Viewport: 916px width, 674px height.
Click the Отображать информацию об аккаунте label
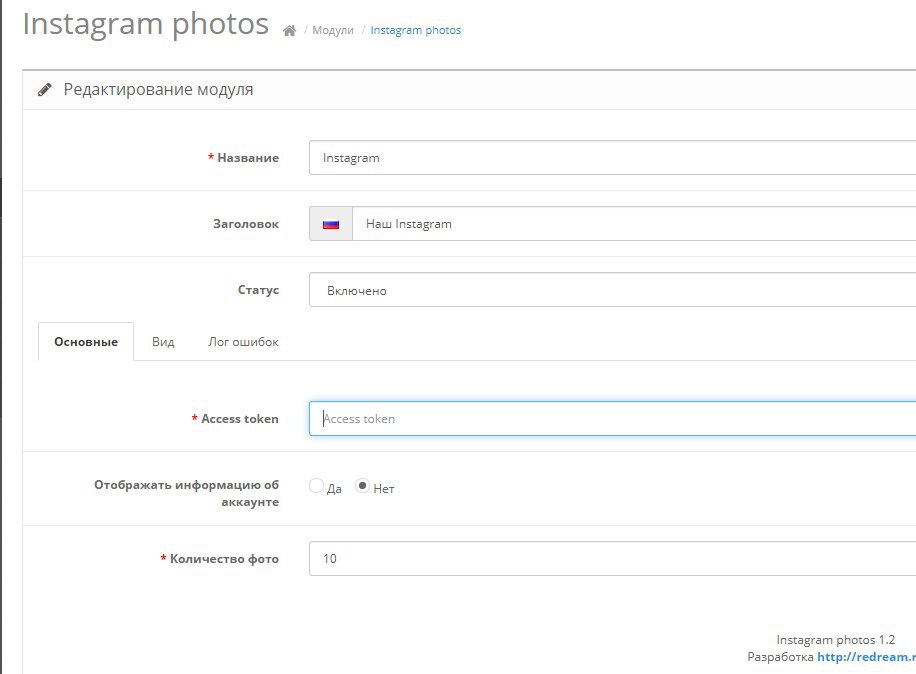point(186,493)
